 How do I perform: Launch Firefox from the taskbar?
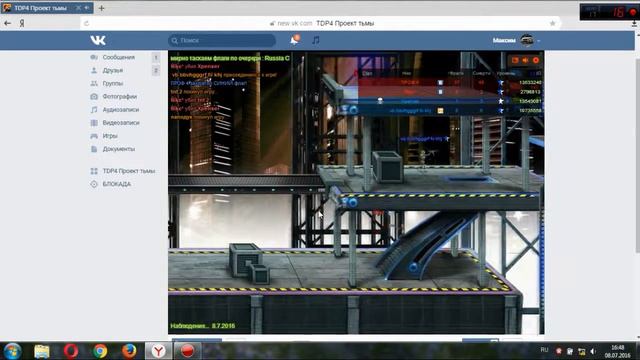129,351
